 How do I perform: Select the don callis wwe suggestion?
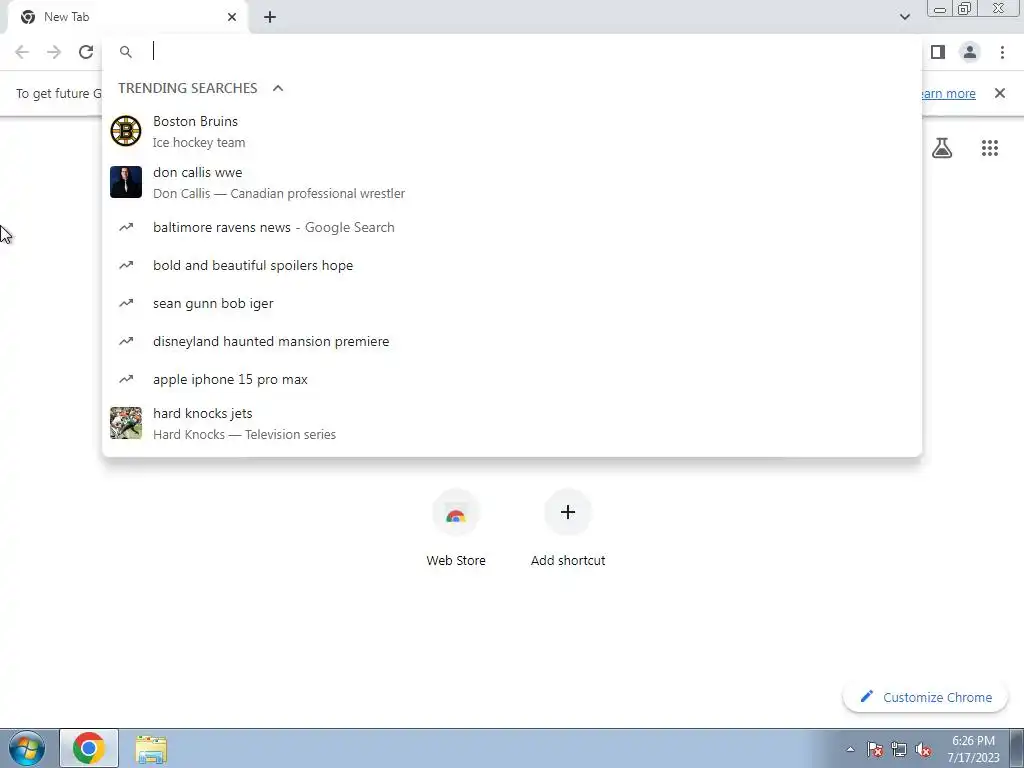(x=512, y=182)
